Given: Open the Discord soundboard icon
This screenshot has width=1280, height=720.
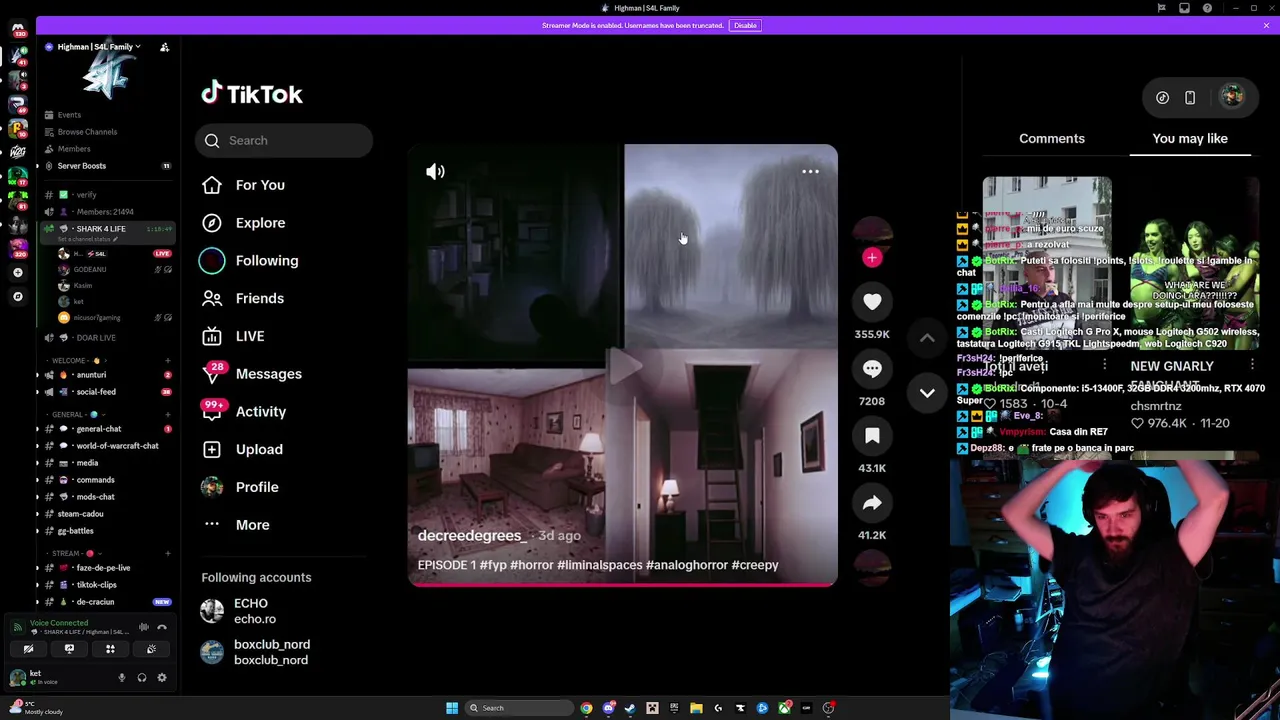Looking at the screenshot, I should click(x=151, y=650).
